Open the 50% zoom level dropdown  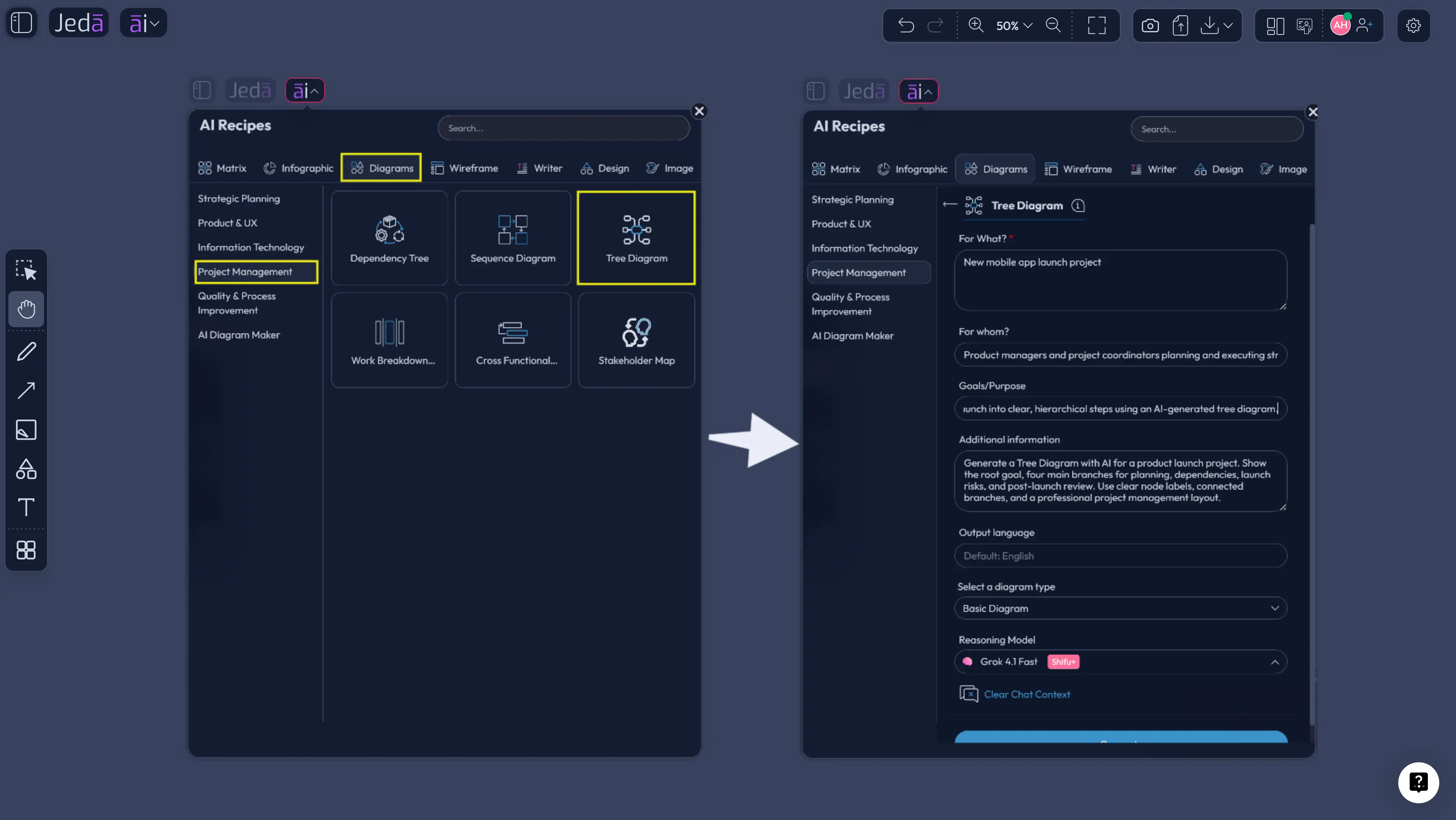coord(1014,25)
